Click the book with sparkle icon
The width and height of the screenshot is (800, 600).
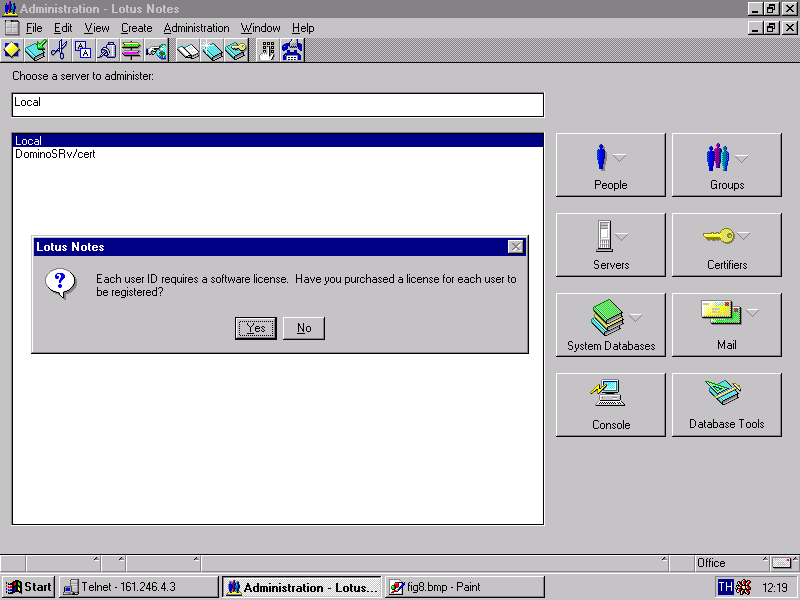pos(212,51)
